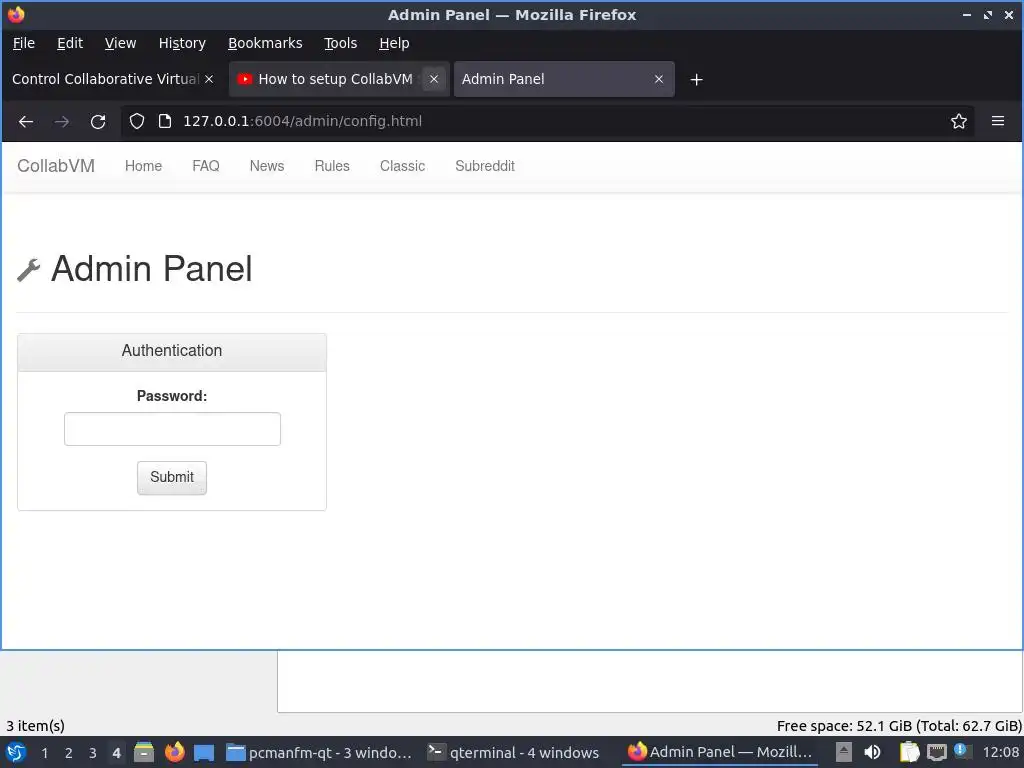
Task: Go to the Home nav link
Action: [143, 166]
